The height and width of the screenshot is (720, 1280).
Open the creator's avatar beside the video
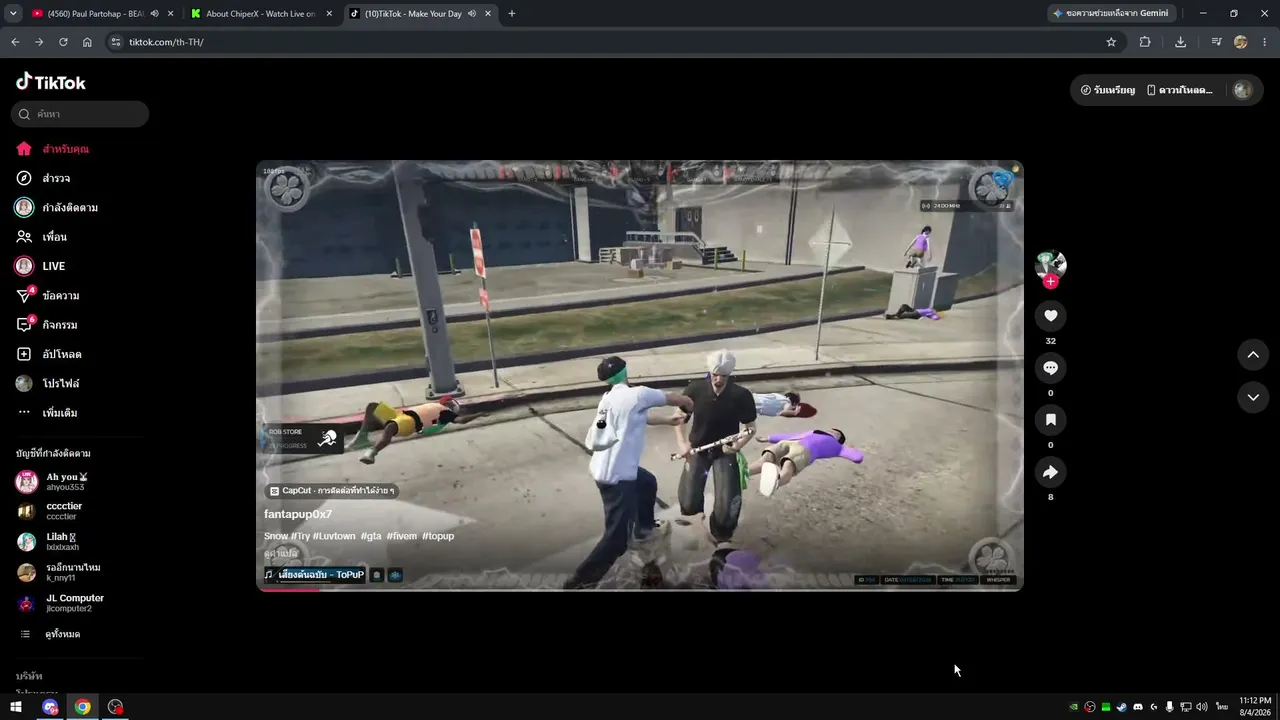click(x=1050, y=264)
